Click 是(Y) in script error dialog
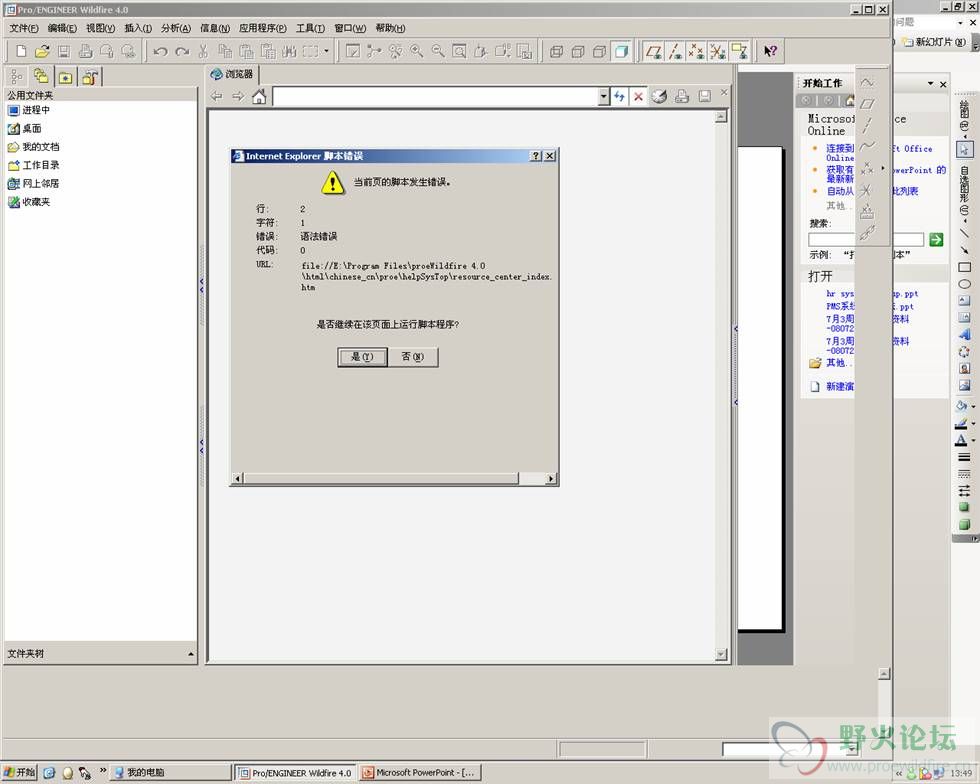The height and width of the screenshot is (784, 980). click(362, 357)
